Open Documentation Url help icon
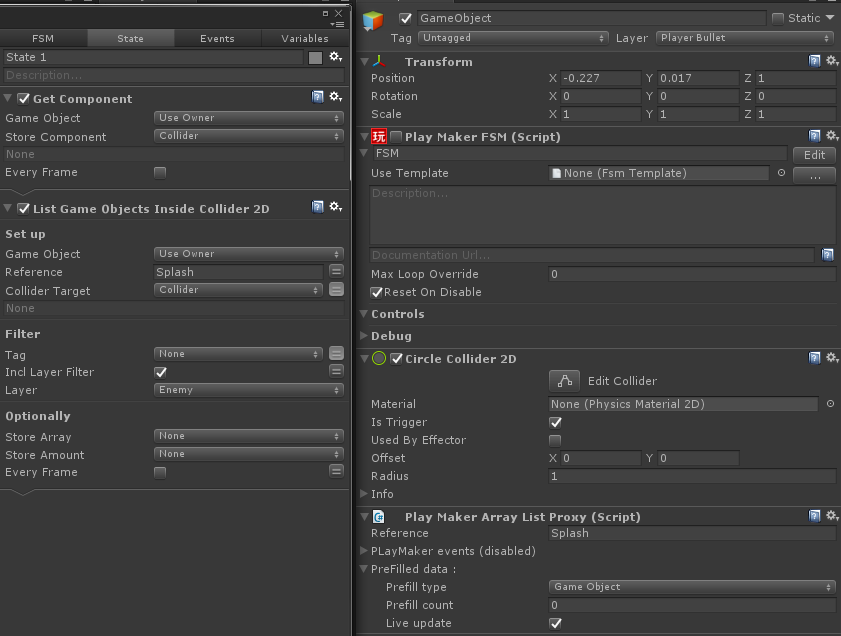 828,255
